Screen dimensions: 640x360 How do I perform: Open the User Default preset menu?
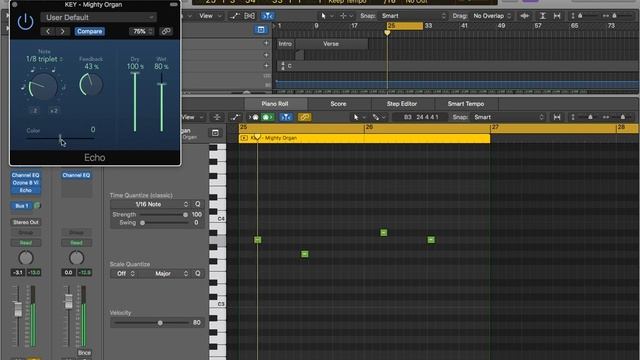(98, 18)
